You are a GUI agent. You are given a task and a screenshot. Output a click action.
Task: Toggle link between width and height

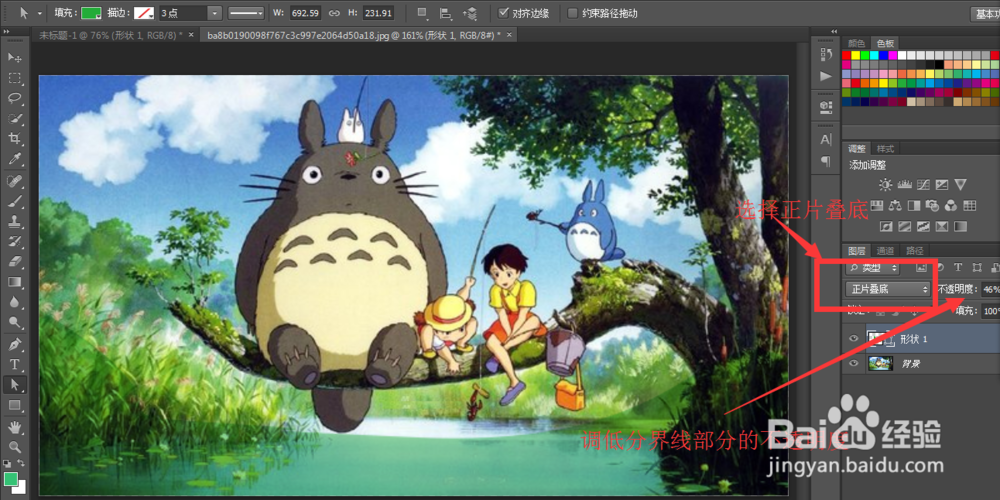pos(334,13)
